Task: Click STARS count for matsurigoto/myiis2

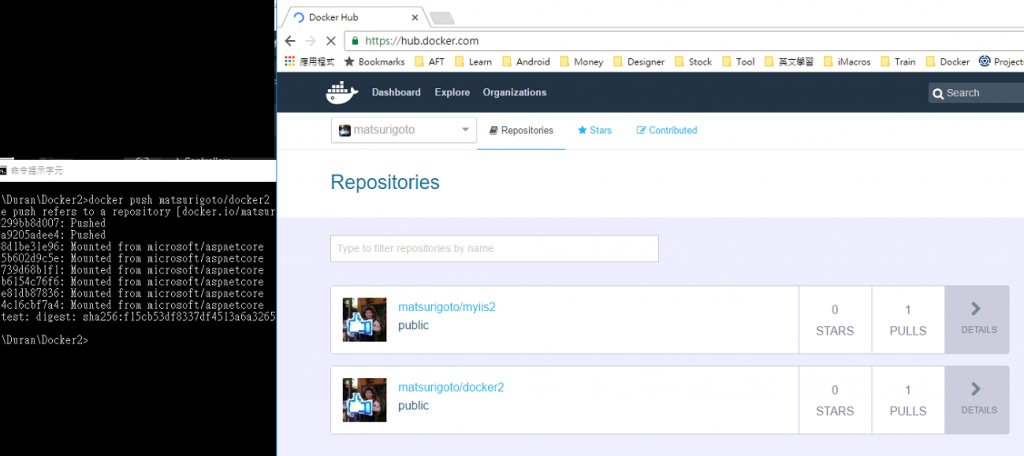Action: pos(835,319)
